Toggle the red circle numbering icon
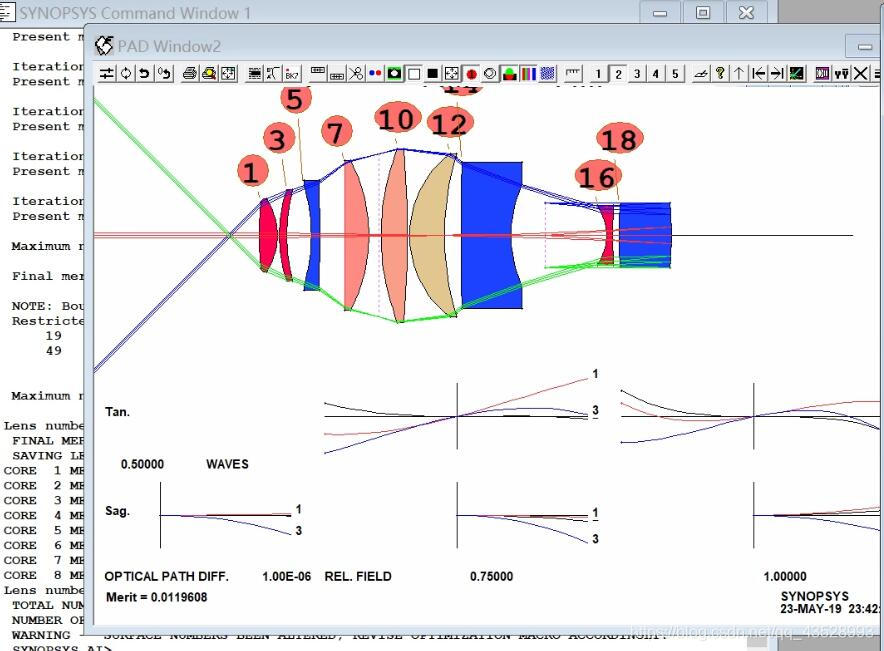 point(471,73)
